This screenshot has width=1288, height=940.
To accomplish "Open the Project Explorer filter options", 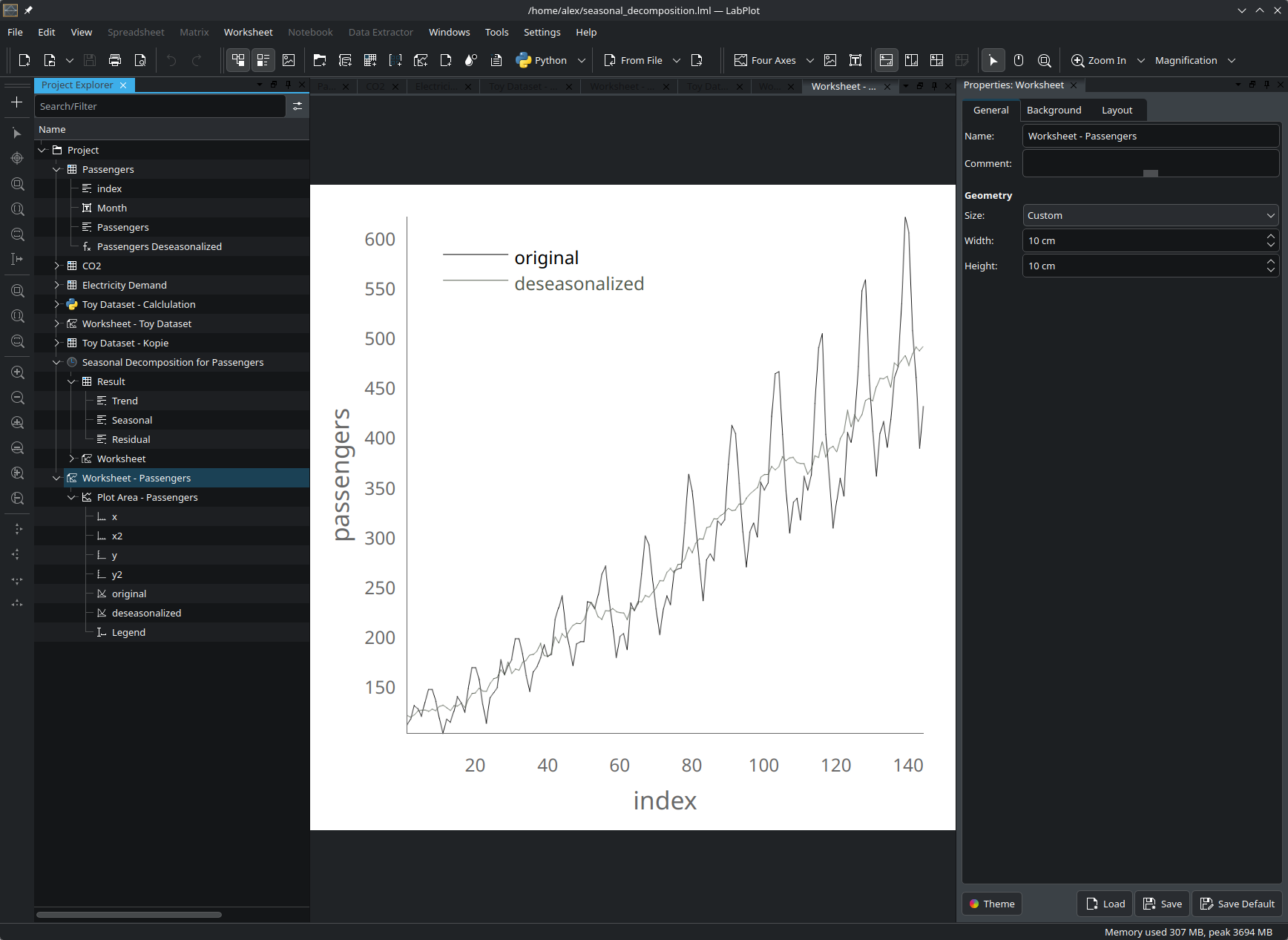I will (x=298, y=106).
